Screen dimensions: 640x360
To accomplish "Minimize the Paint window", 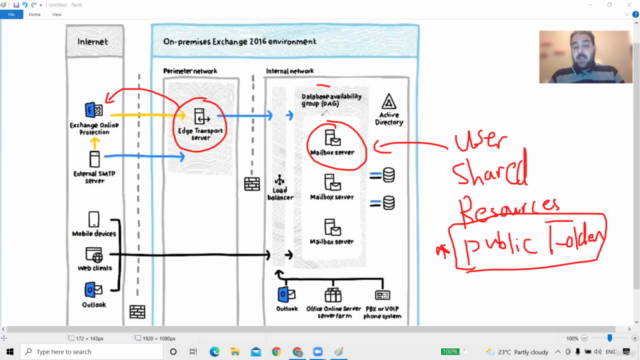I will pos(590,5).
